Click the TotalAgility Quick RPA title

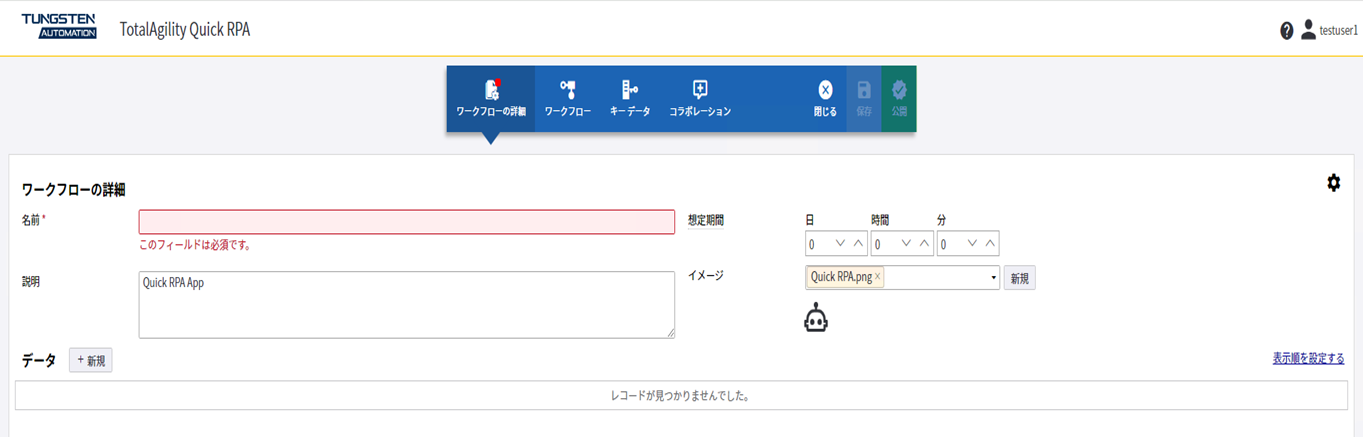click(185, 29)
